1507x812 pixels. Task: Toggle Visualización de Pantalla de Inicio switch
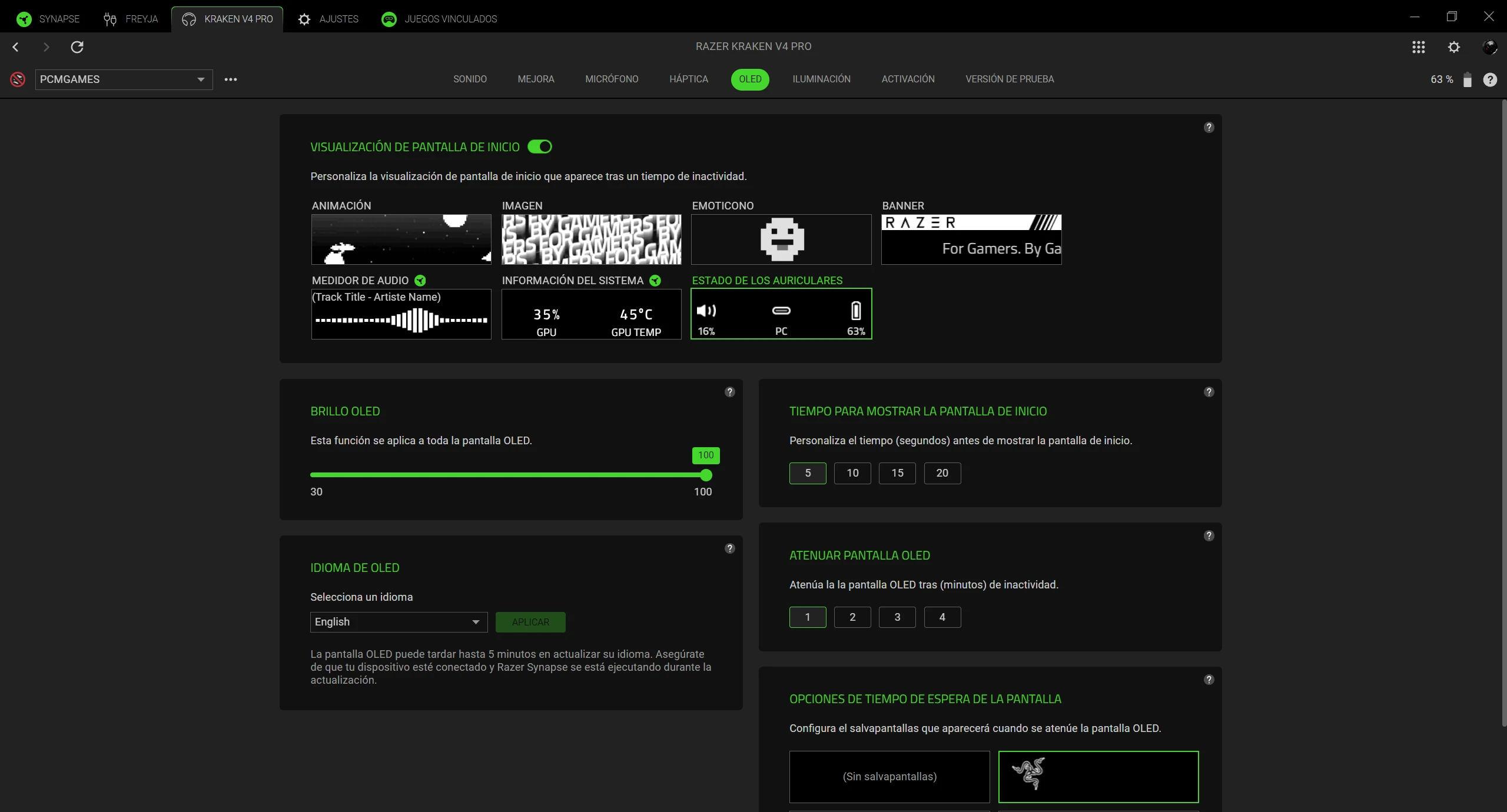click(x=540, y=147)
